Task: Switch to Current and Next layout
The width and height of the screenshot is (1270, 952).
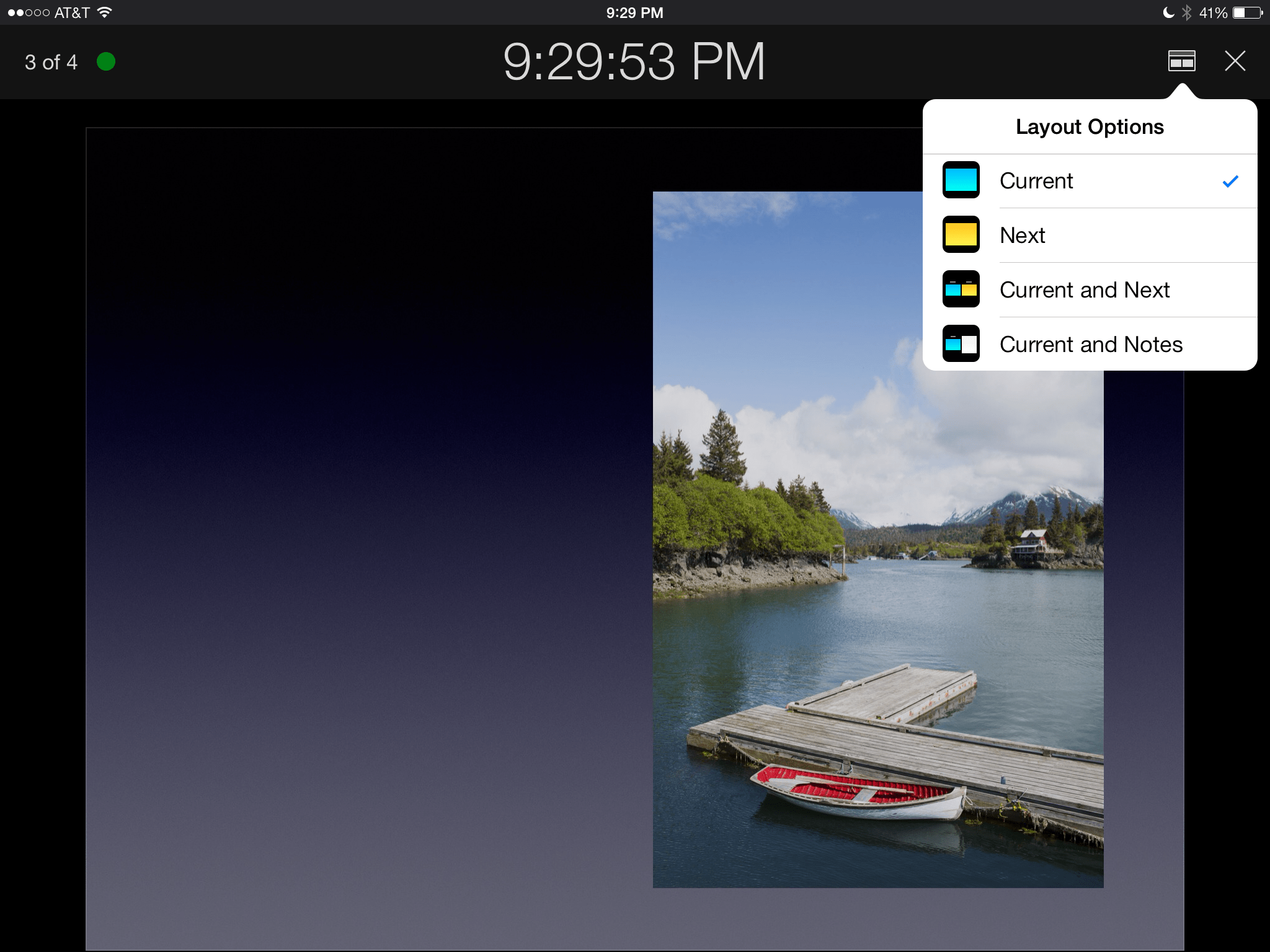Action: point(1085,290)
